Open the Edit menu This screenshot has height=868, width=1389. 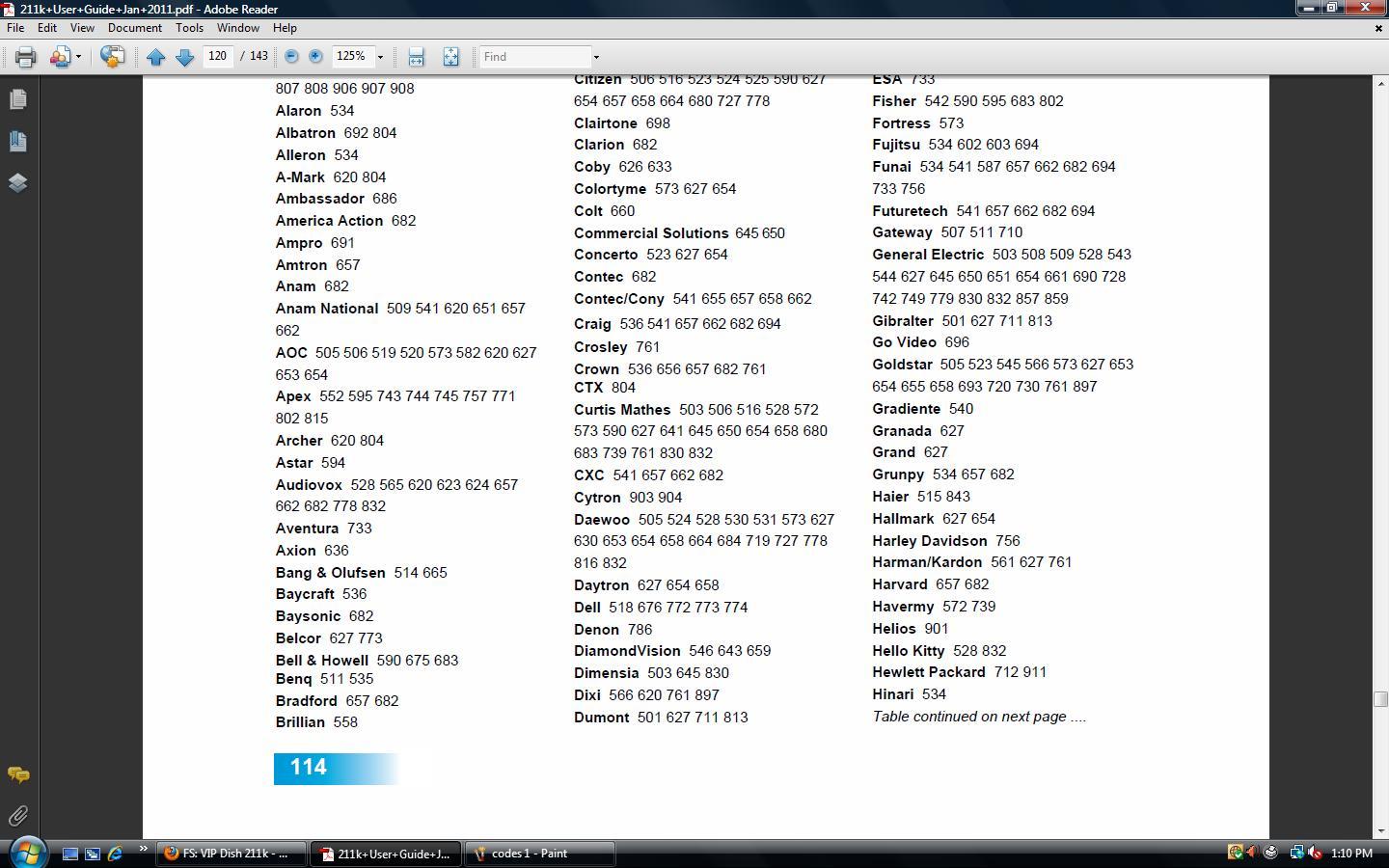pyautogui.click(x=46, y=28)
